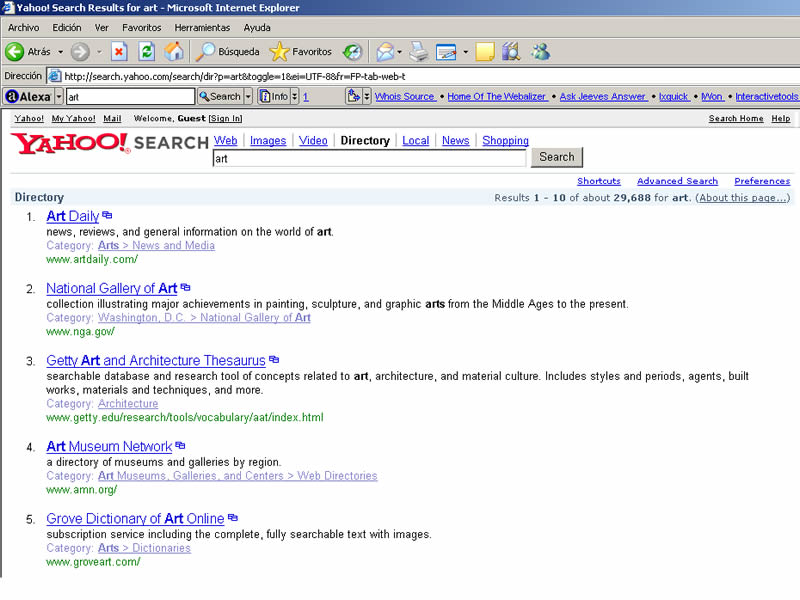Open the Art Museum Network result

[109, 446]
